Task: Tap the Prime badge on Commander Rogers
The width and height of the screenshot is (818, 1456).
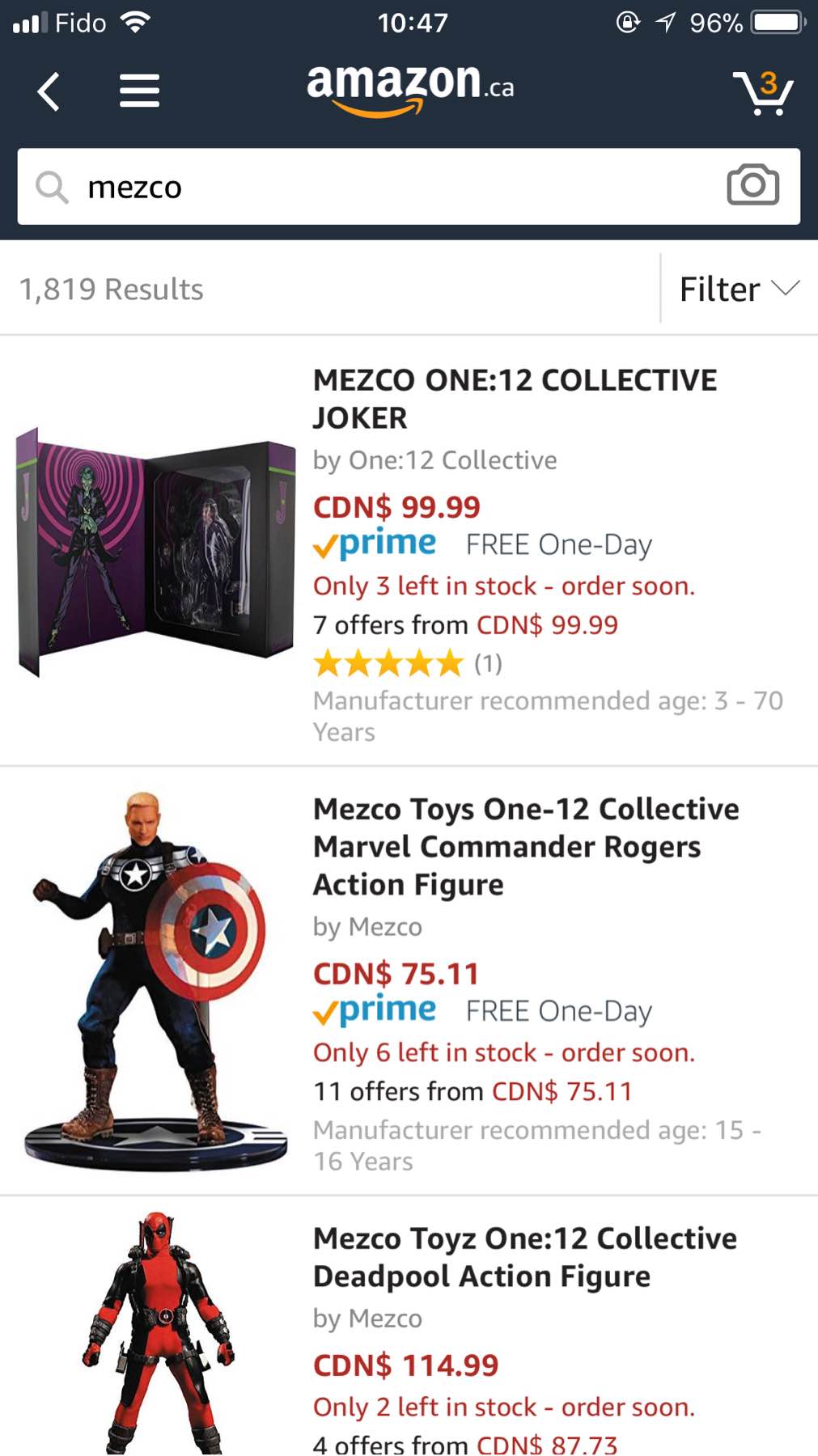Action: pyautogui.click(x=375, y=1010)
